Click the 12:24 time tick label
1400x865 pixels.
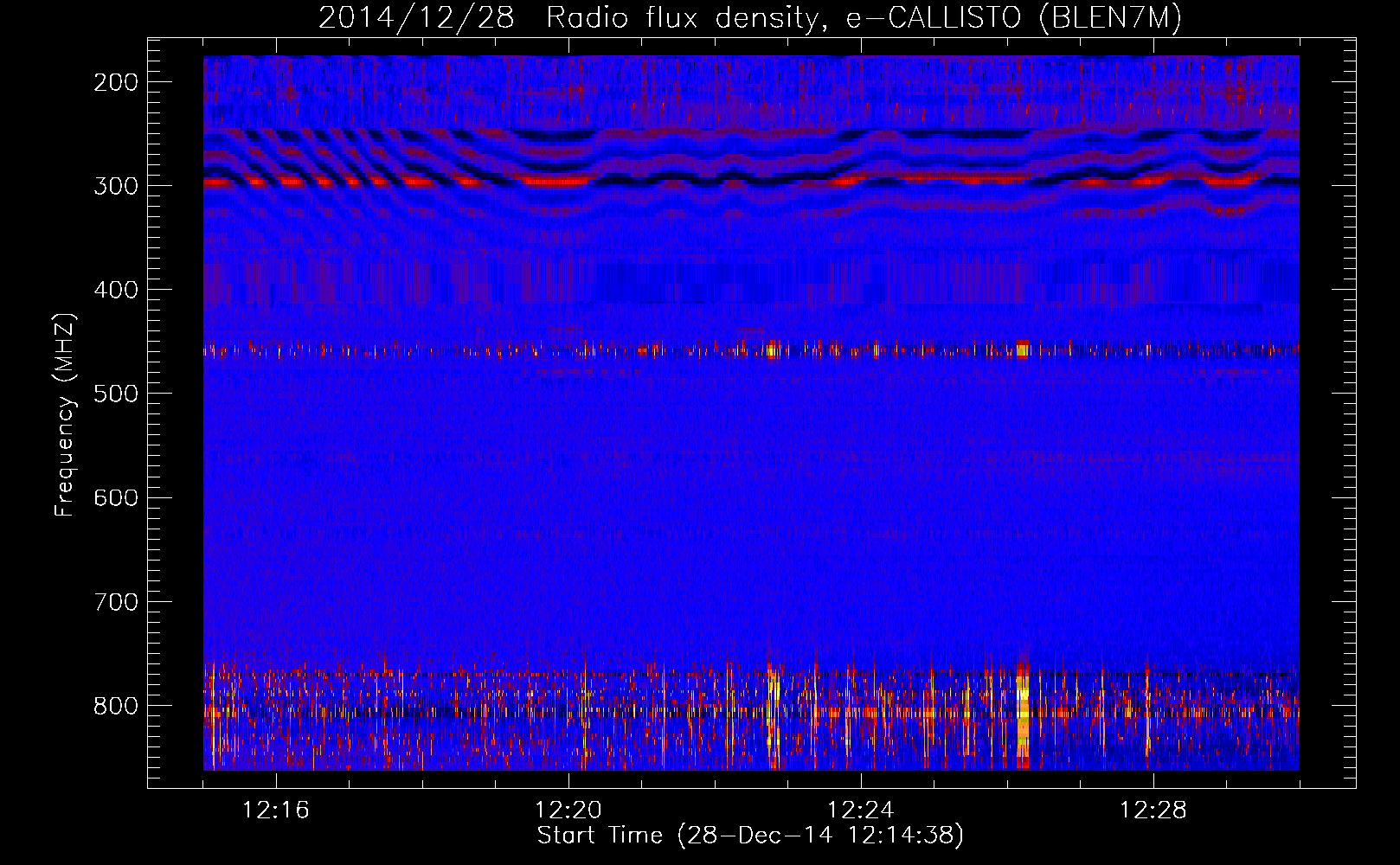coord(861,810)
